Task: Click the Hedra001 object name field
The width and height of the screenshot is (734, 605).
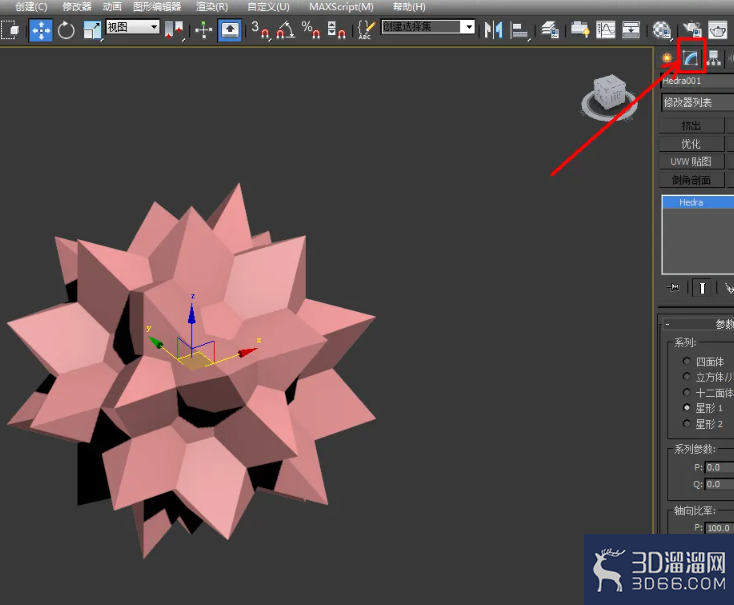Action: [x=697, y=81]
